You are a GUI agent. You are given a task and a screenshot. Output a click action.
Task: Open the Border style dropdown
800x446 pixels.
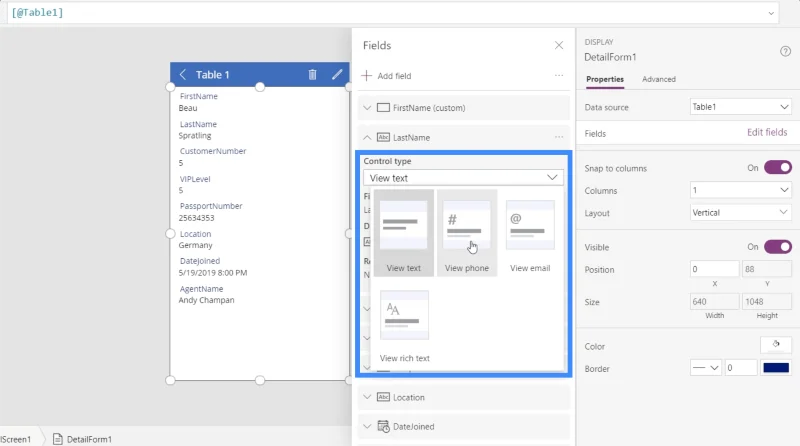coord(706,368)
